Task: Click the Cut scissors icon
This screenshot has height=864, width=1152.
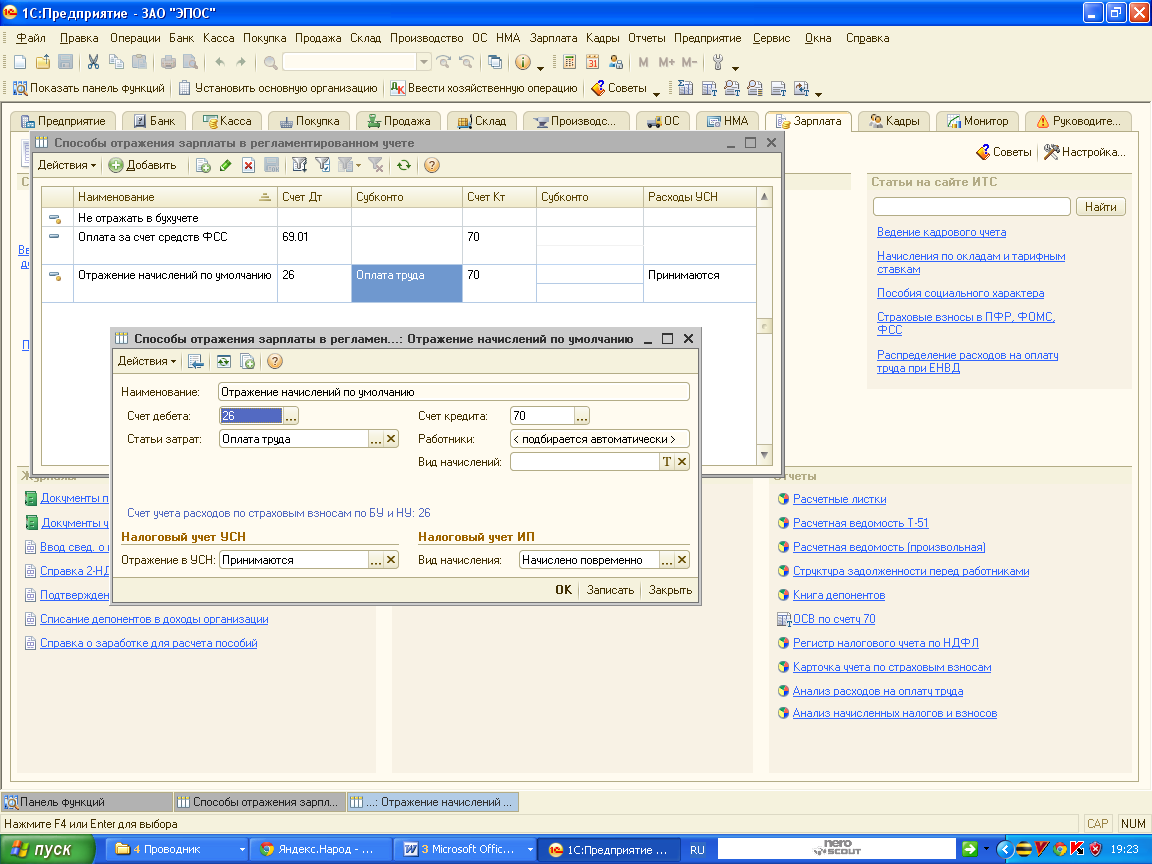Action: [x=93, y=62]
